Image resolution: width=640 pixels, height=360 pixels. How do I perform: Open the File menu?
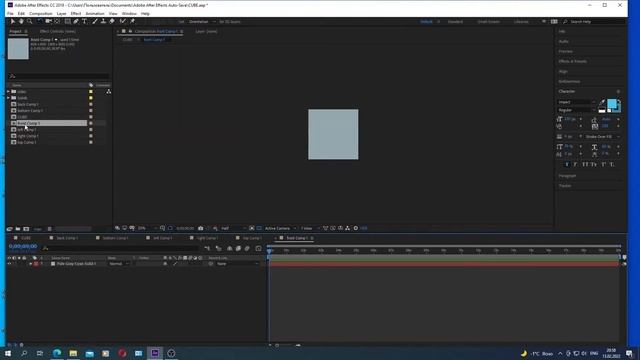10,13
